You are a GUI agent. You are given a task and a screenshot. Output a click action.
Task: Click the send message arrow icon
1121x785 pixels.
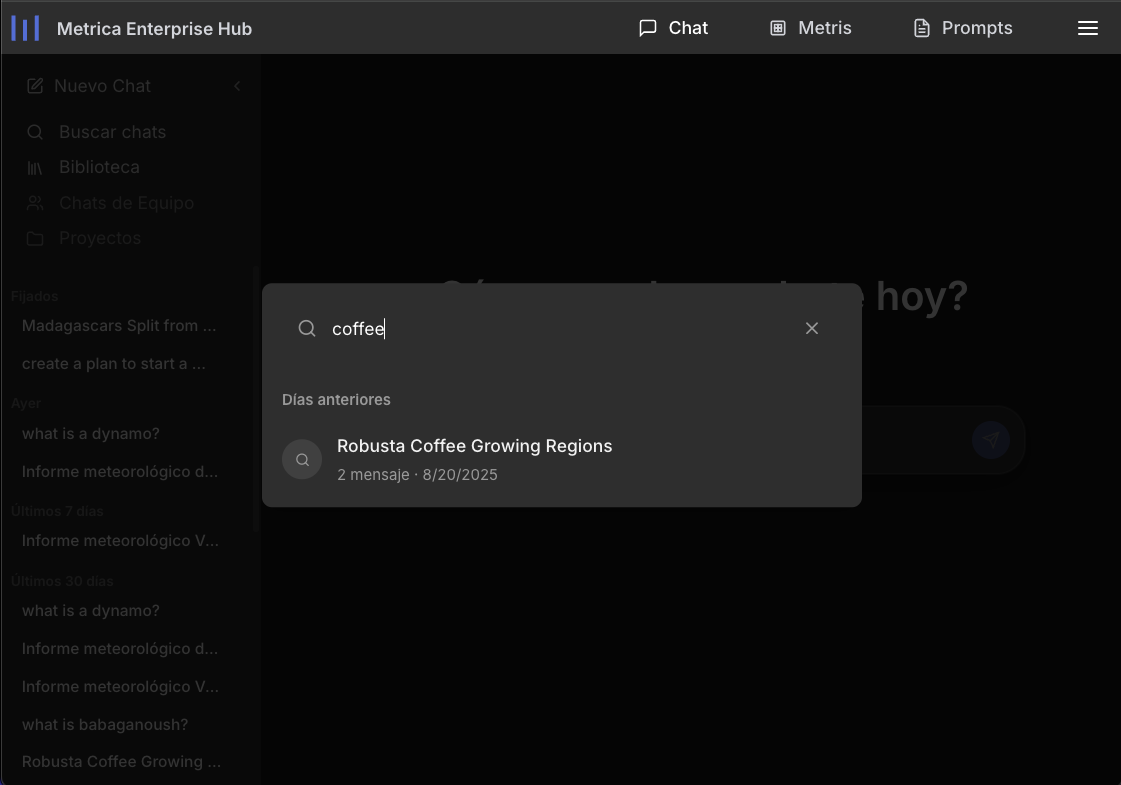pos(990,440)
